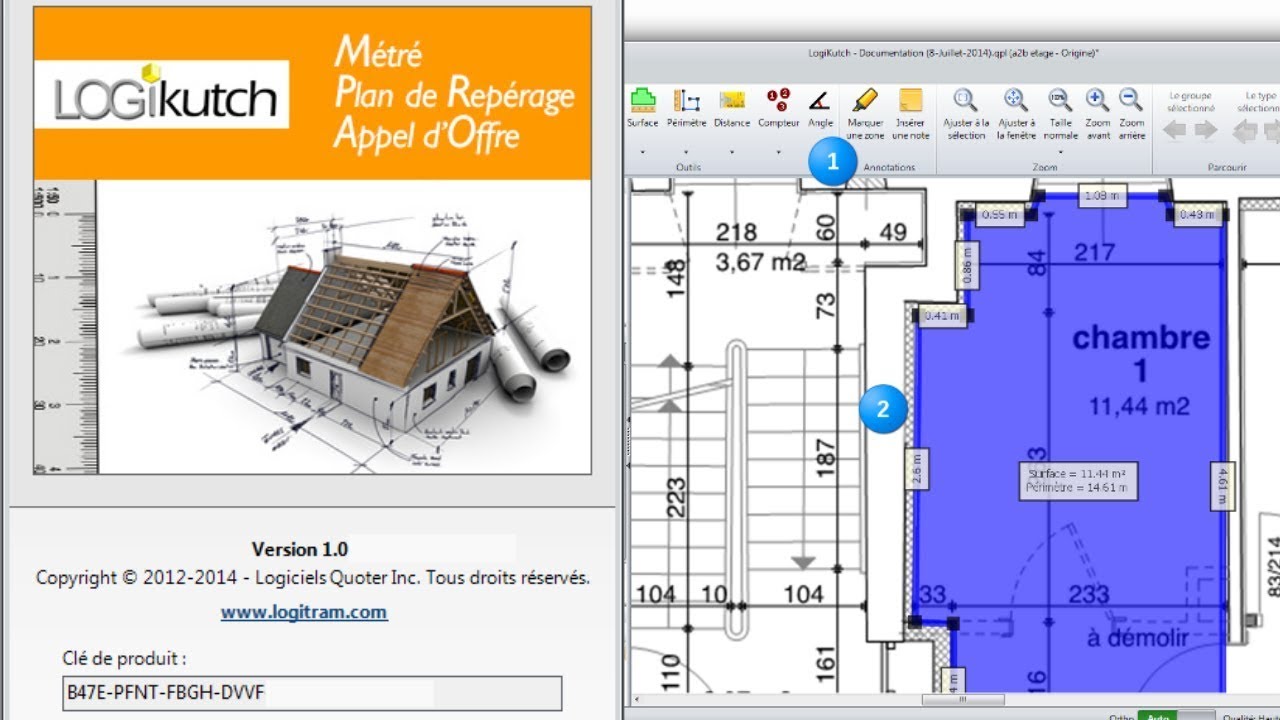Click the '0.41 m' segment label
Viewport: 1280px width, 720px height.
(942, 316)
